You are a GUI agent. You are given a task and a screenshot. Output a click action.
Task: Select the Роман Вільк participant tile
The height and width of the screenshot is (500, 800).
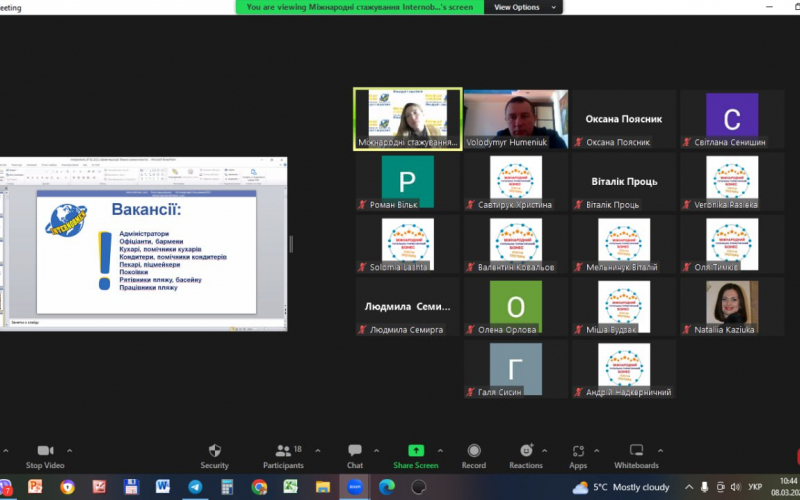click(408, 182)
